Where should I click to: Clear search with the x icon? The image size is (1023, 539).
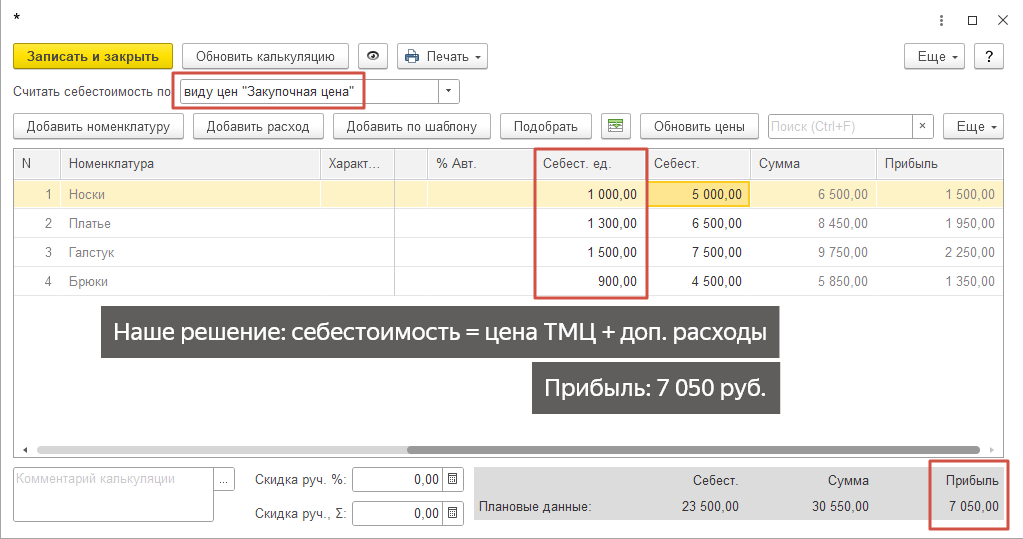[923, 127]
